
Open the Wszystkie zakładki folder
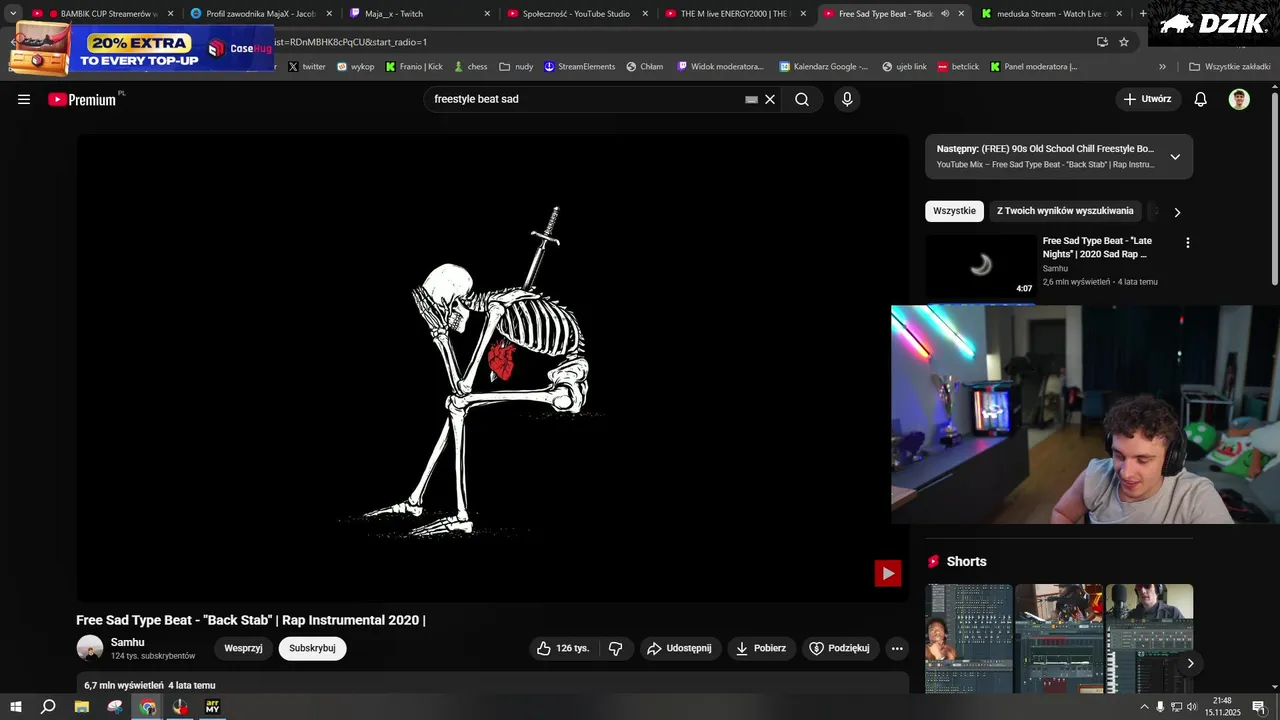coord(1230,67)
